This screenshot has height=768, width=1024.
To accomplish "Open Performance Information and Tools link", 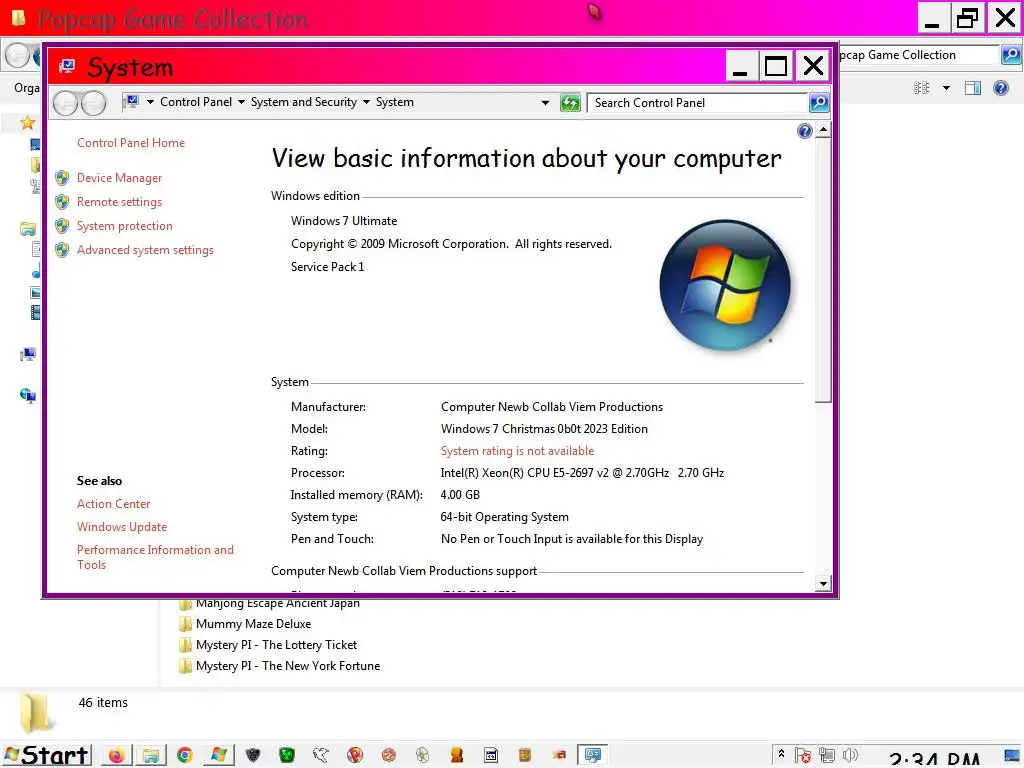I will tap(155, 557).
